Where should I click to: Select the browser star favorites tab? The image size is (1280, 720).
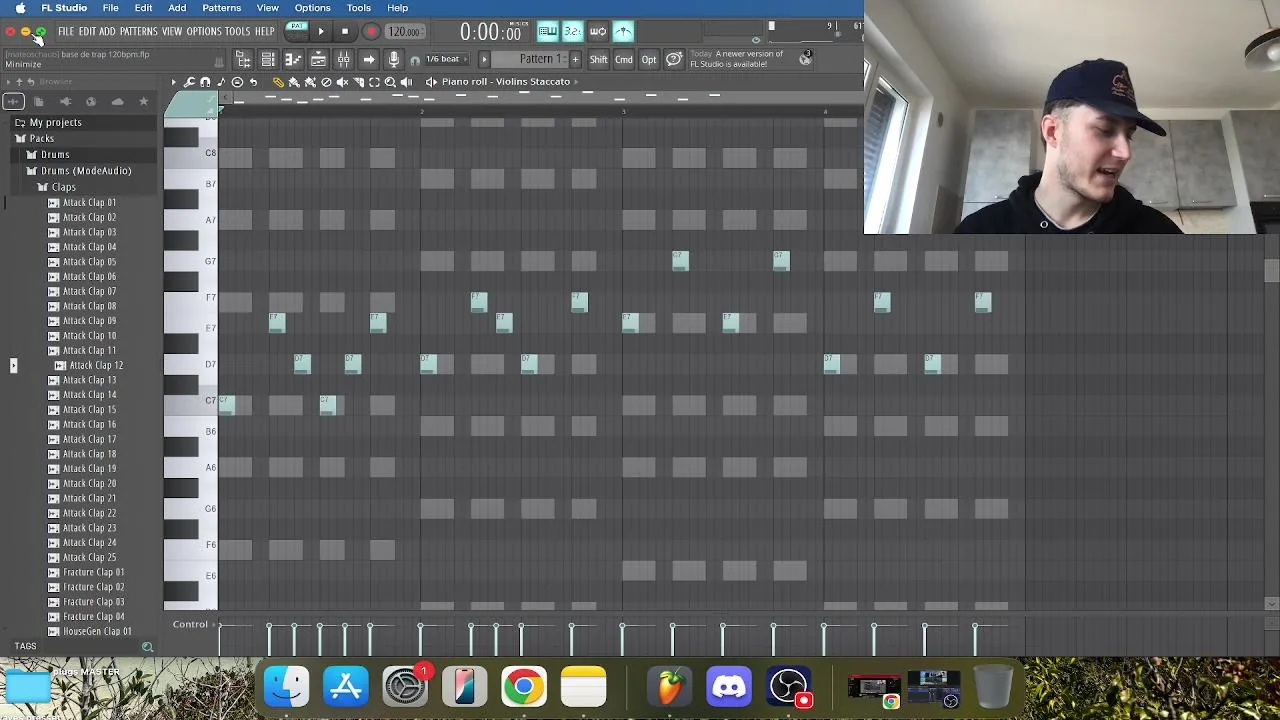tap(143, 102)
